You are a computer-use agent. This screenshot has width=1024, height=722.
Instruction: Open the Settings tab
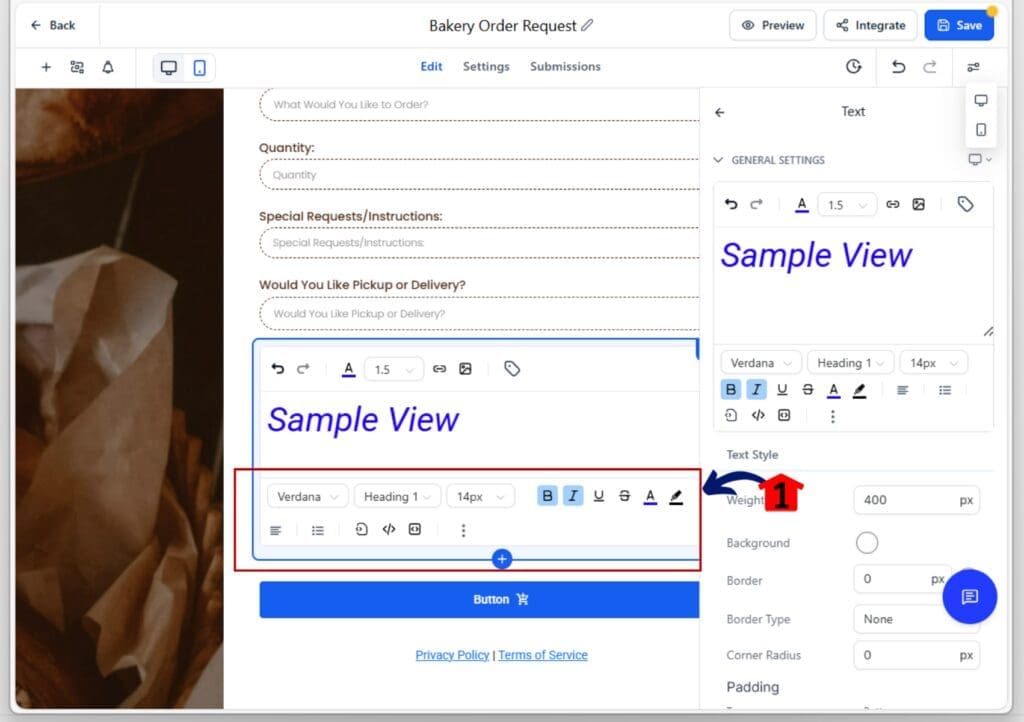[486, 66]
